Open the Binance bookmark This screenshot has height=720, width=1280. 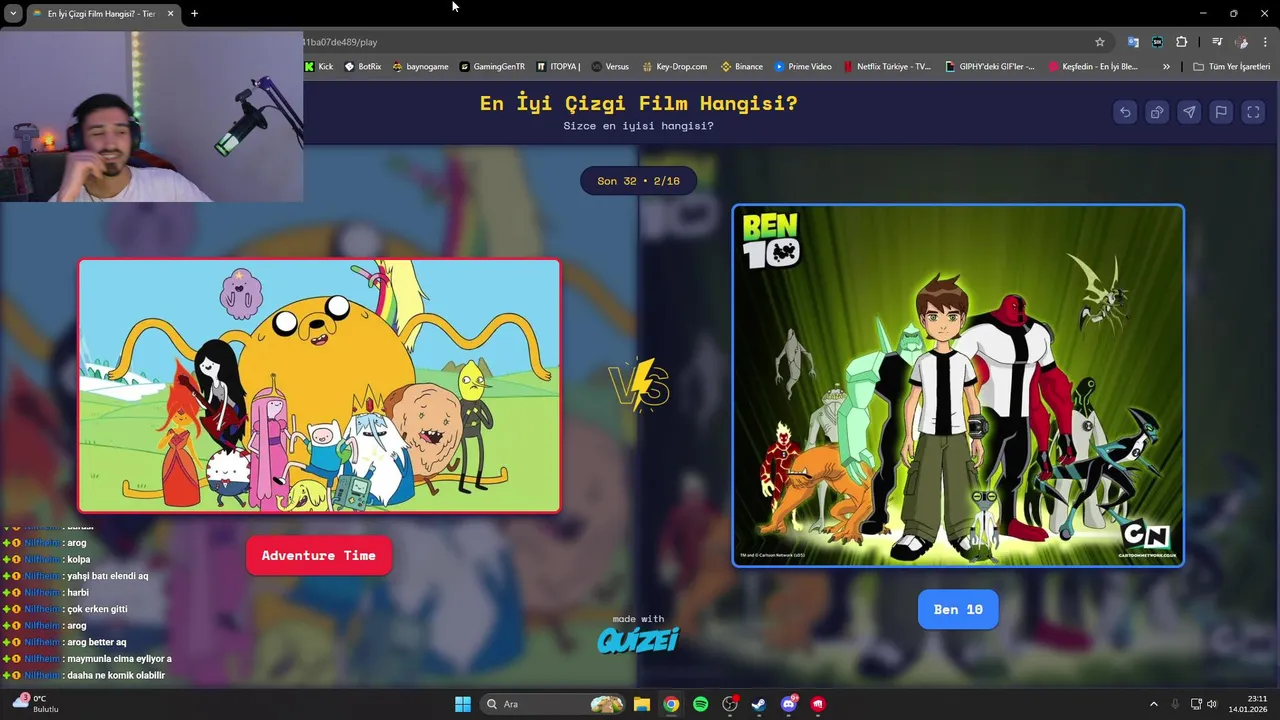click(x=741, y=67)
